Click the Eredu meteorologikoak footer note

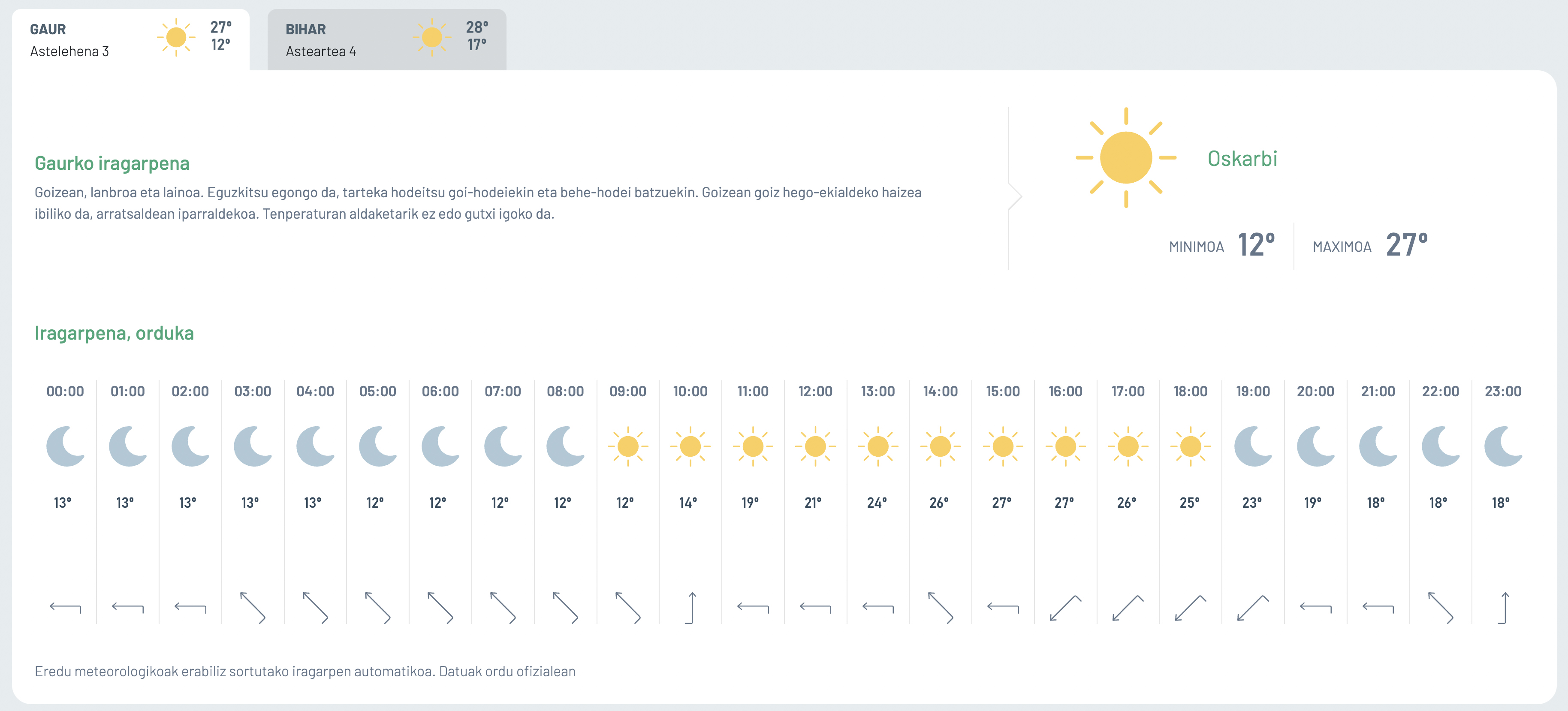[x=305, y=672]
